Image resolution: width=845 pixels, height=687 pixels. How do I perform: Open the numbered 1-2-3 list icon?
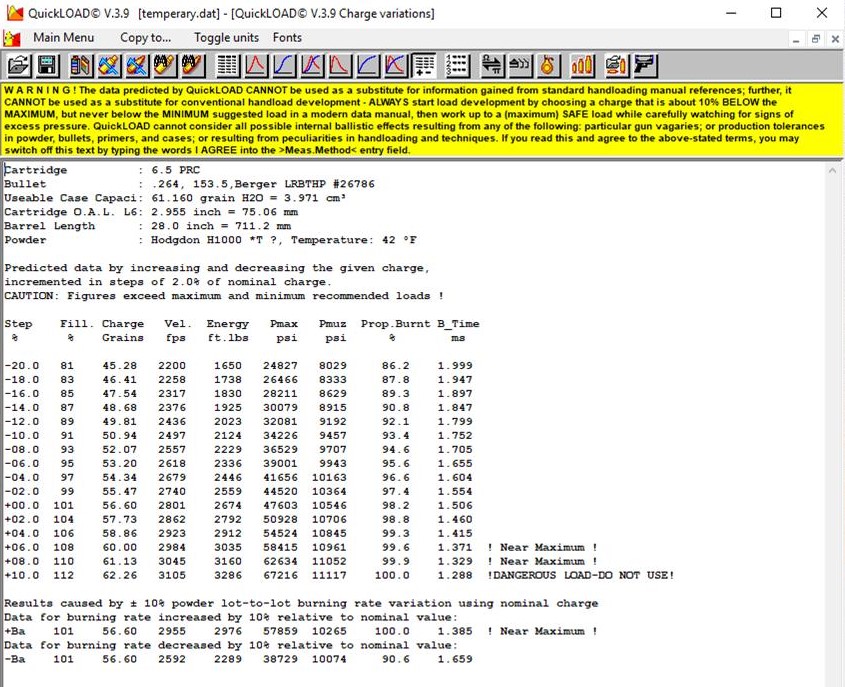458,66
